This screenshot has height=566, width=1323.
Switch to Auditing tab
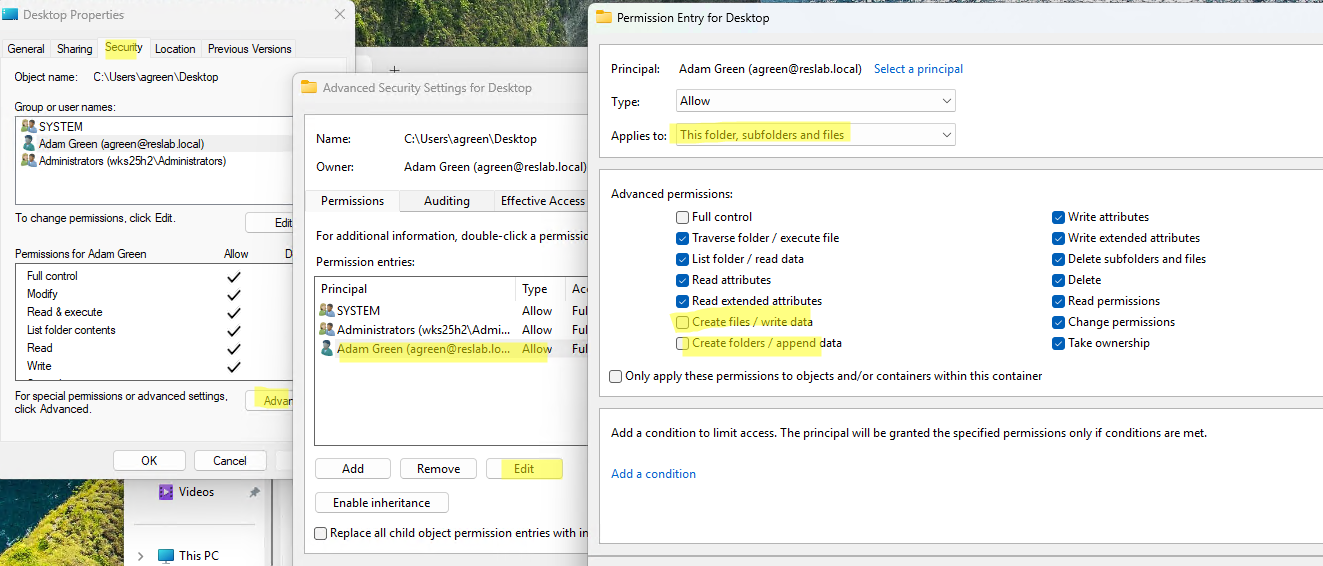447,201
